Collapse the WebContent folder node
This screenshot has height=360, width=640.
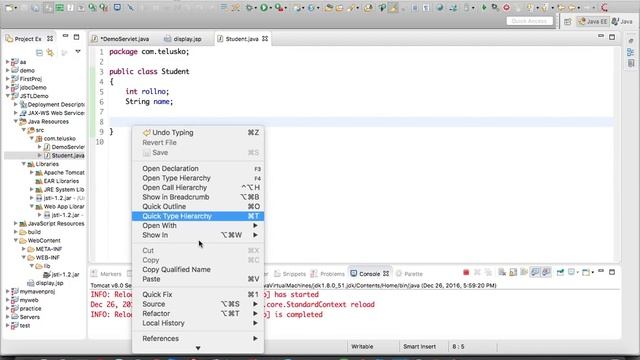tap(16, 240)
